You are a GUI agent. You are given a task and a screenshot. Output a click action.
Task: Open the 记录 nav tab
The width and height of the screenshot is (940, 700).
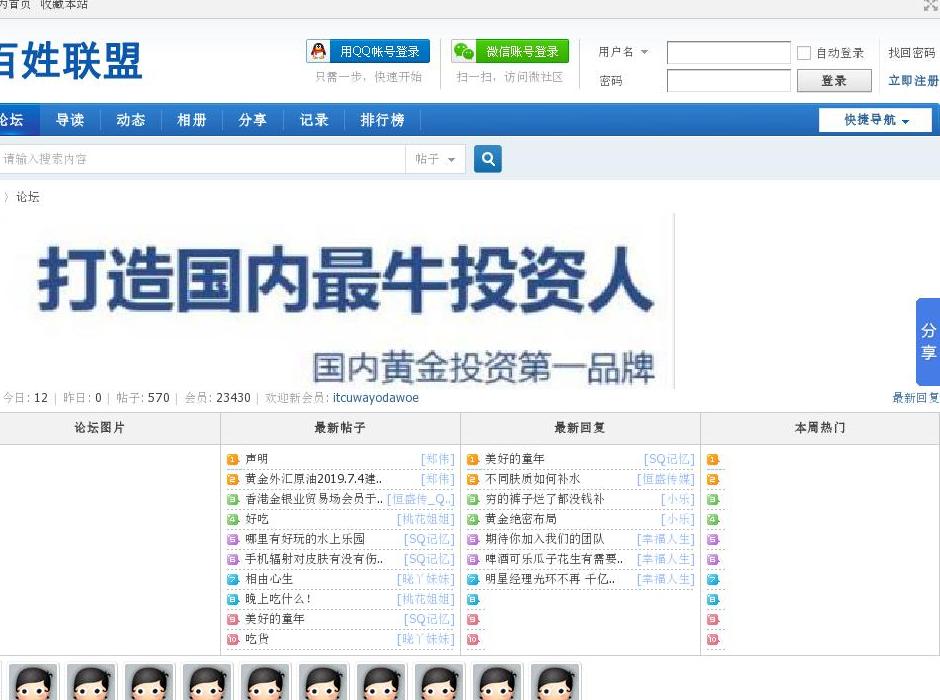[314, 120]
